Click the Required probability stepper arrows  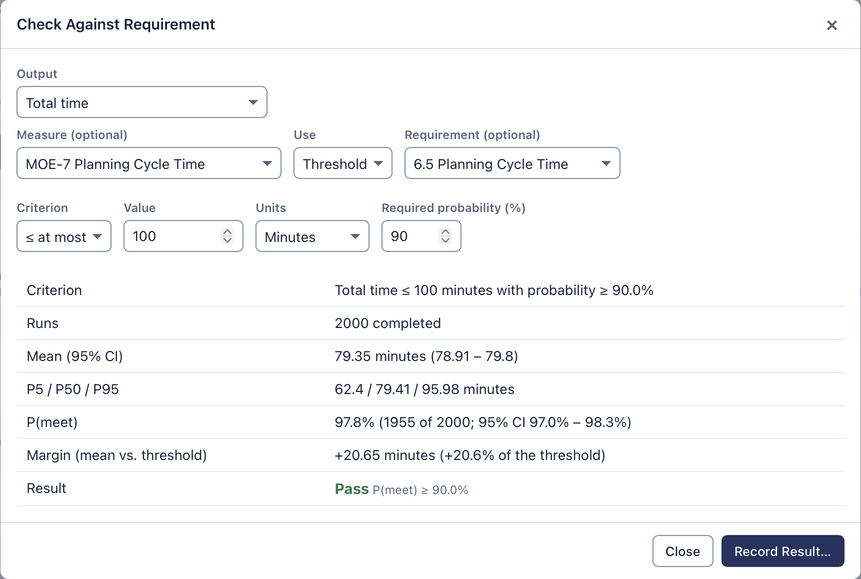click(x=445, y=236)
